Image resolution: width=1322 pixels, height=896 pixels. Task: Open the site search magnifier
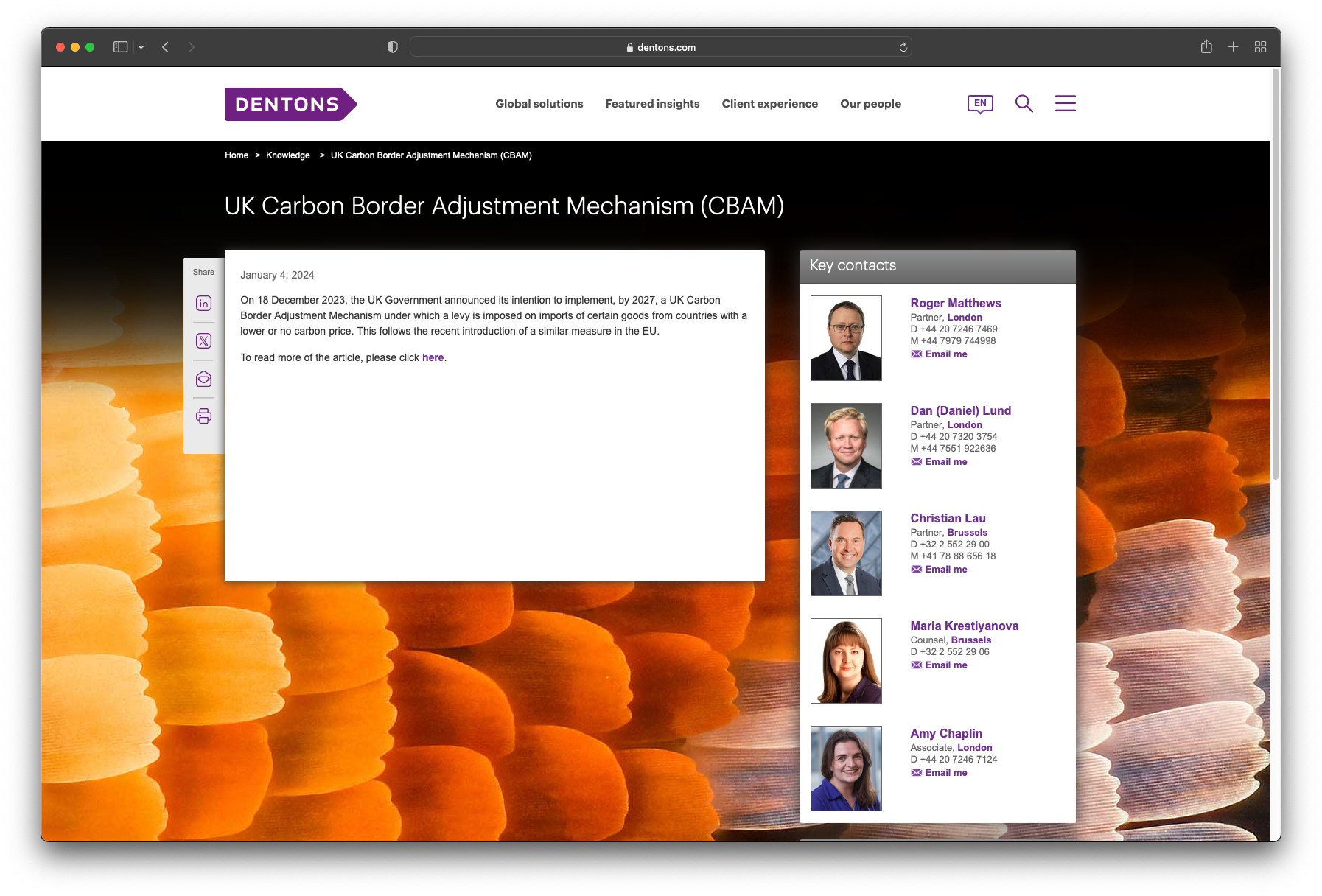coord(1024,104)
